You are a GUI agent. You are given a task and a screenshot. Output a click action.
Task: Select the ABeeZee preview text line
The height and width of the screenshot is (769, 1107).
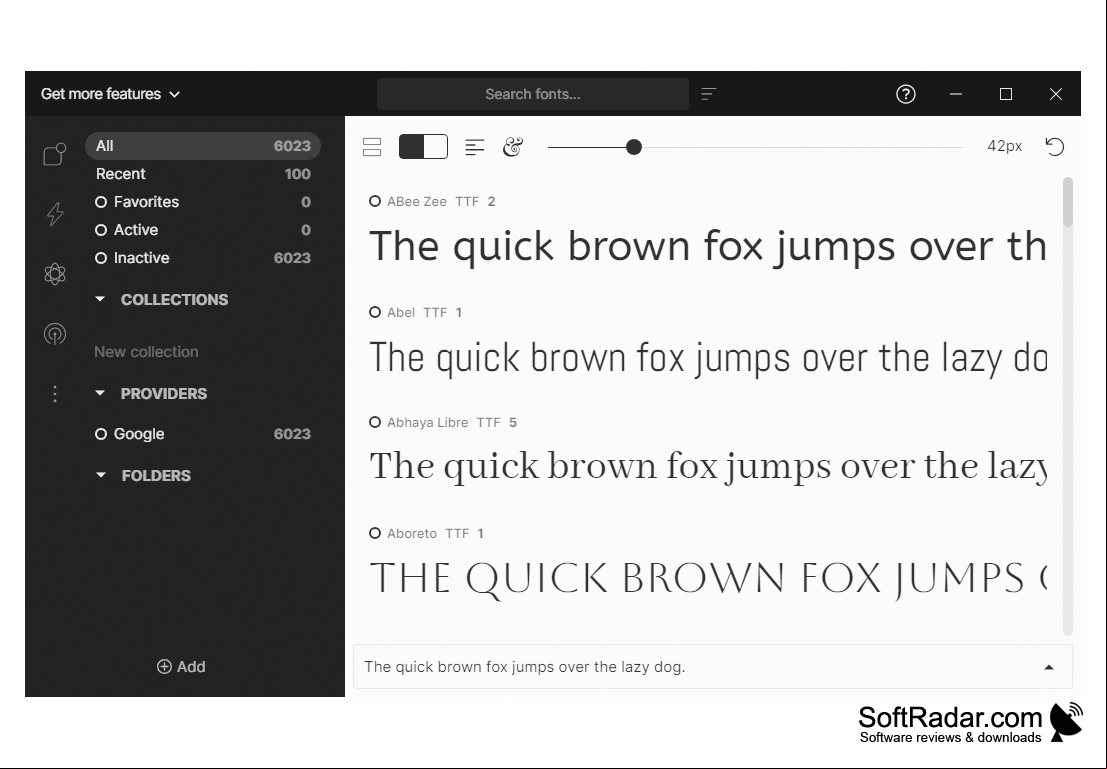click(708, 246)
